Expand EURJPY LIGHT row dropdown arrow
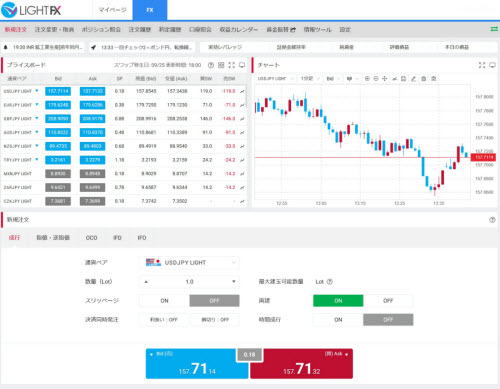Viewport: 500px width, 389px height. pyautogui.click(x=37, y=104)
